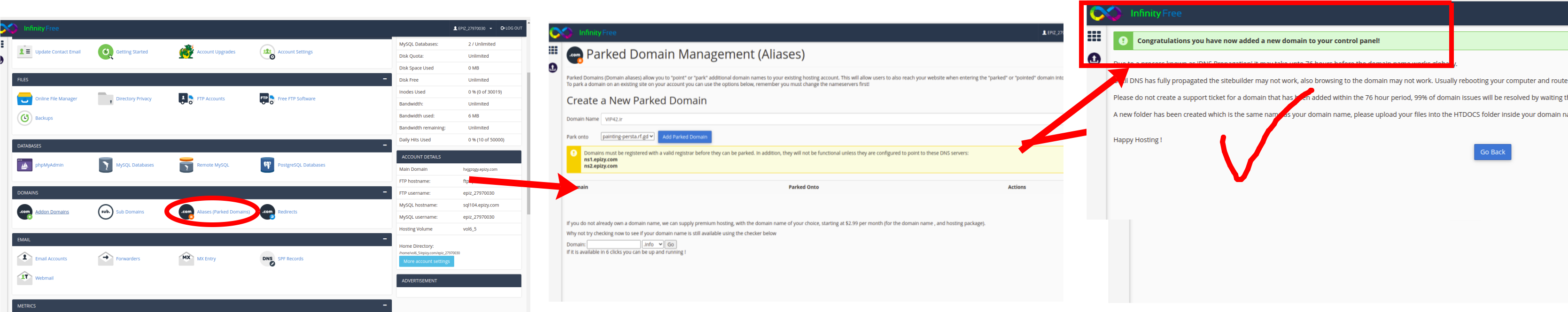Open the Backups icon

24,118
